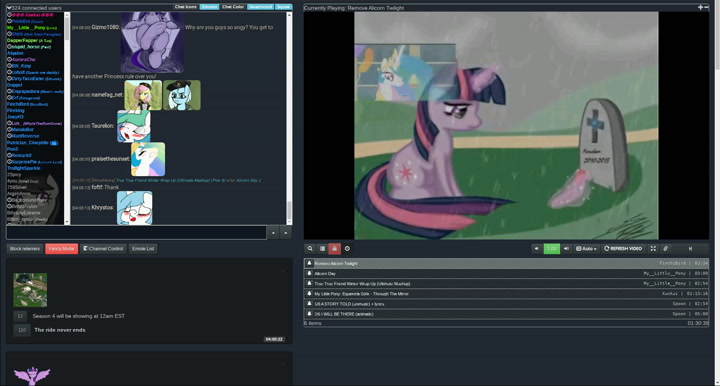
Task: Enter fullscreen with the expand-arrows icon
Action: (x=653, y=249)
